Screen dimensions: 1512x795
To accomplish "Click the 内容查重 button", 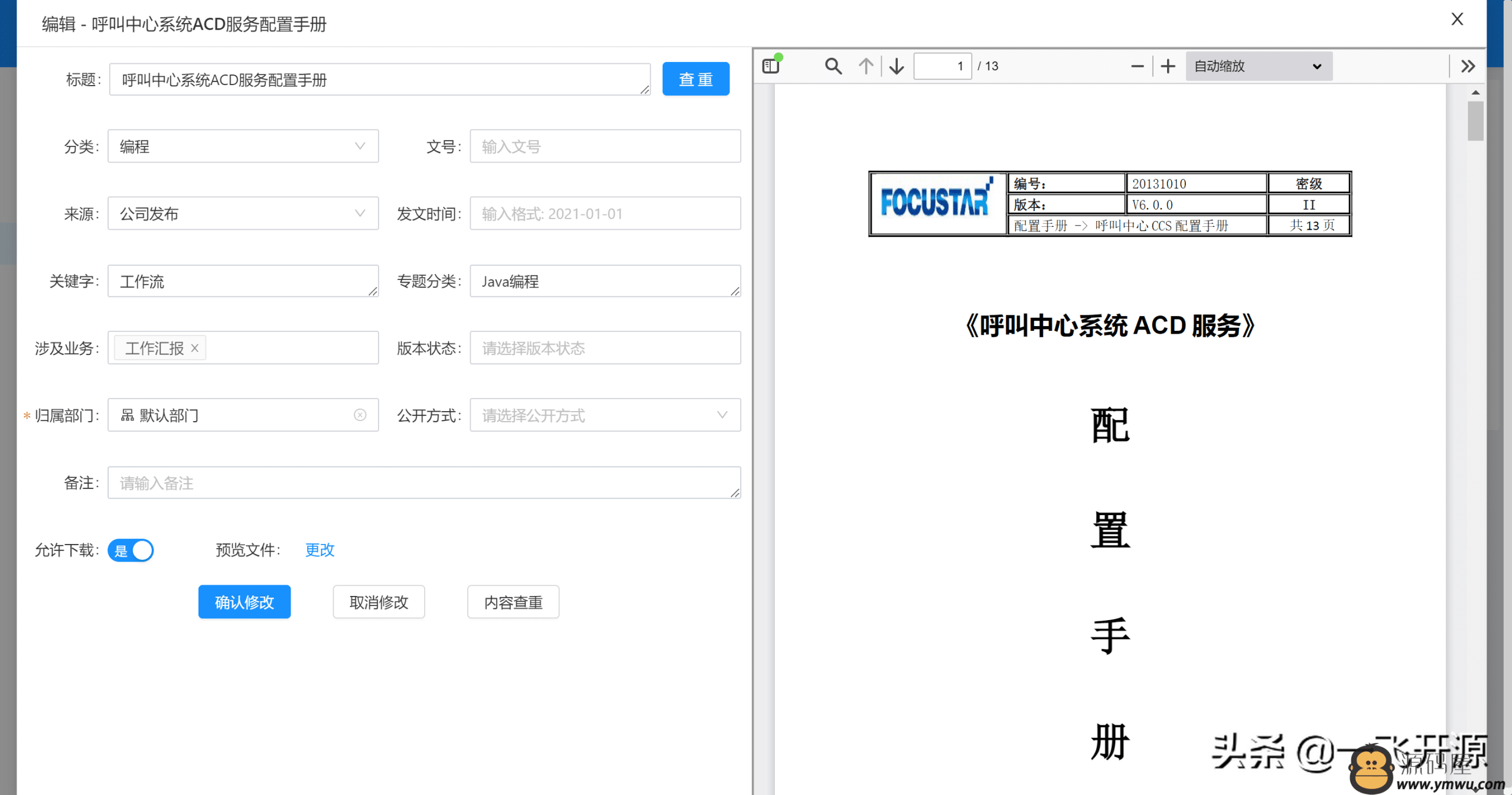I will coord(513,602).
